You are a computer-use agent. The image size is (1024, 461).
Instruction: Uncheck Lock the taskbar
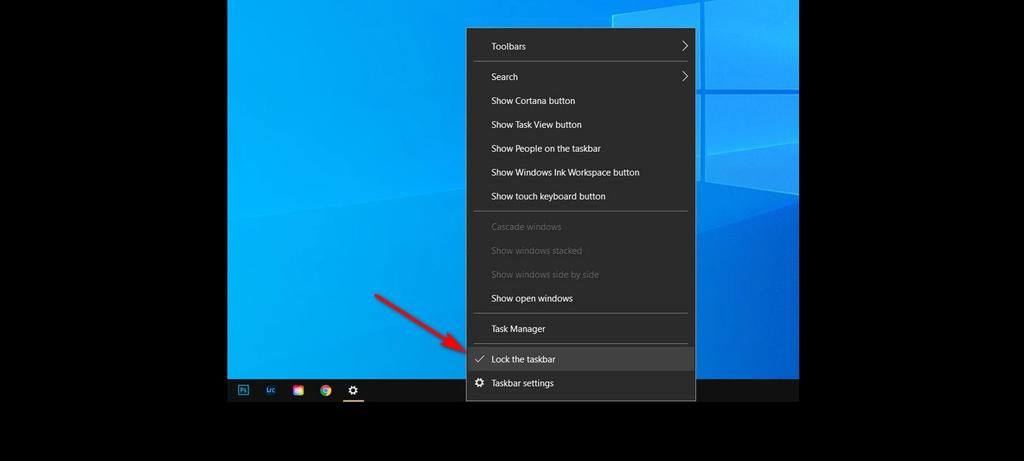coord(581,359)
